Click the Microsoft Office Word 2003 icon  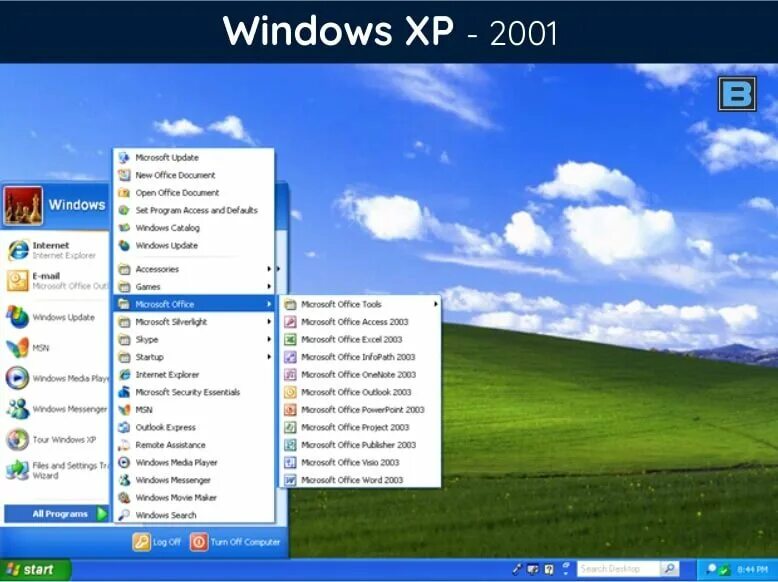click(x=290, y=480)
